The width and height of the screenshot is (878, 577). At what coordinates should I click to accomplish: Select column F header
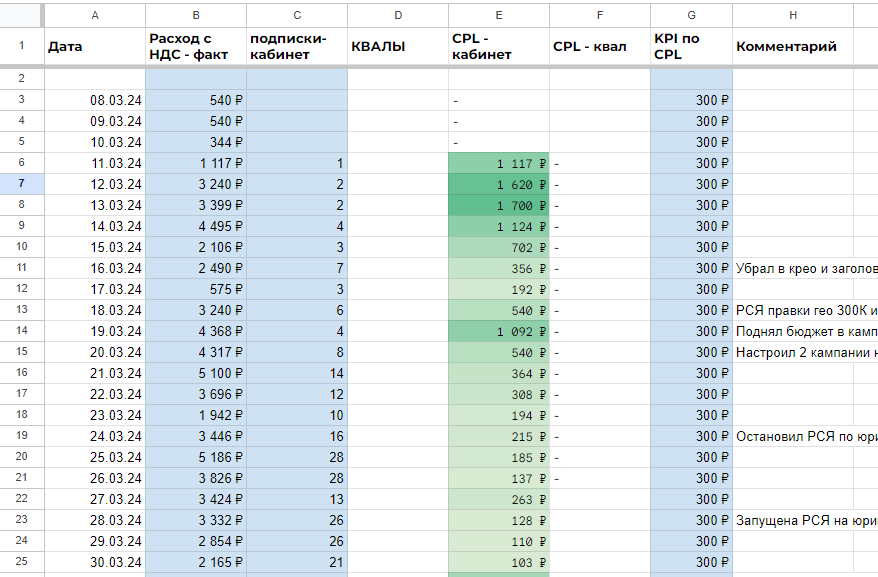tap(600, 16)
